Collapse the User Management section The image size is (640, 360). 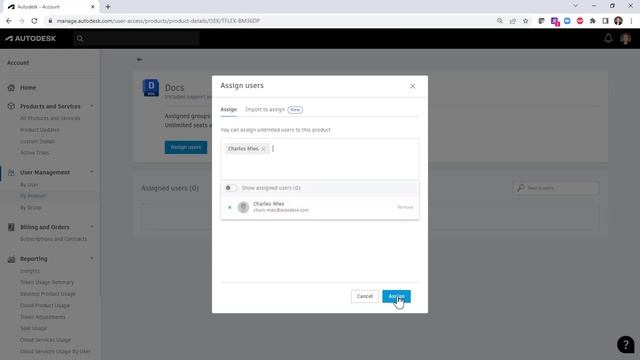tap(91, 172)
